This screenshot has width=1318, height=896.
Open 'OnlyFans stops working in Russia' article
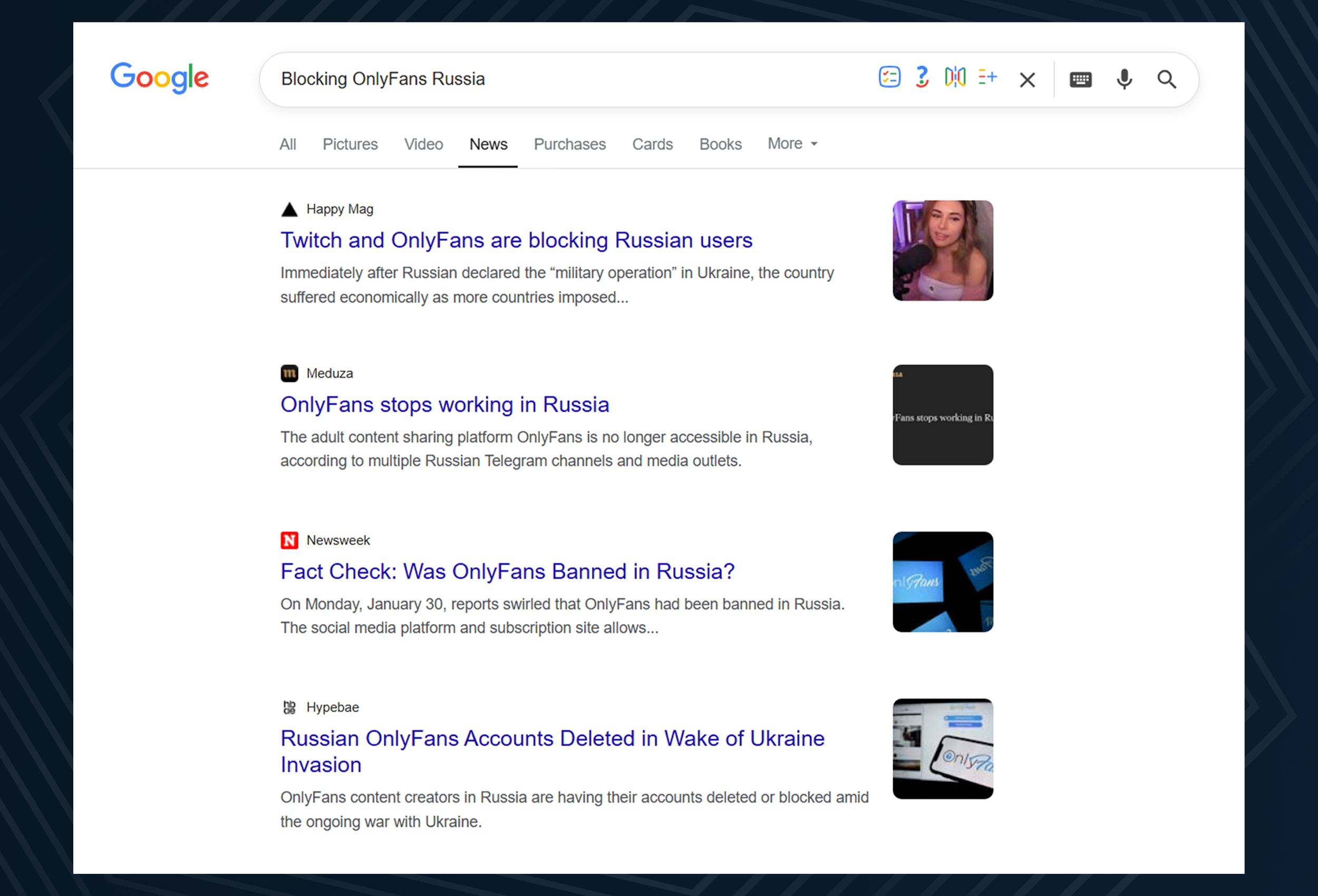click(x=444, y=404)
